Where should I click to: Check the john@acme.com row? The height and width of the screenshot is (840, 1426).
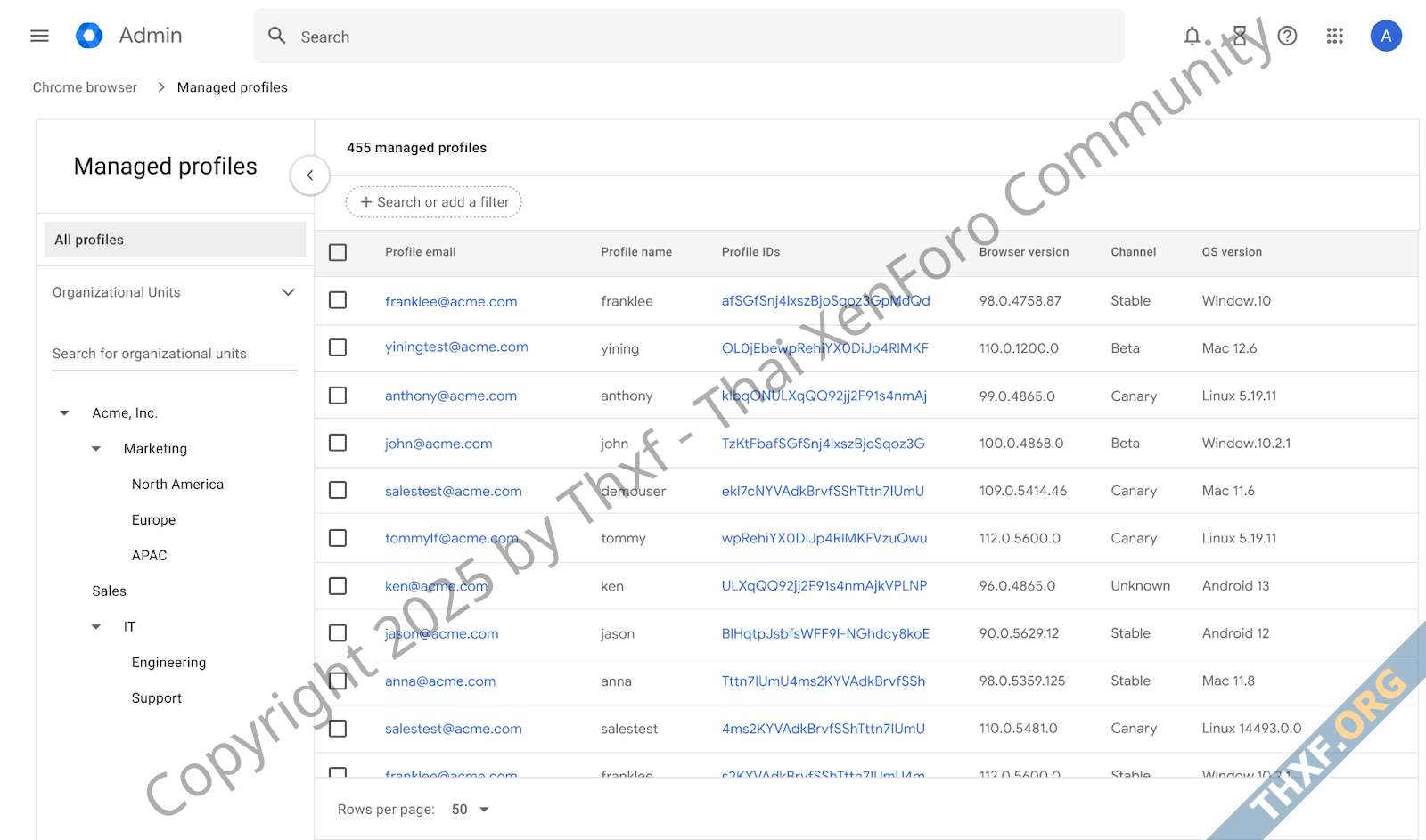[x=338, y=443]
